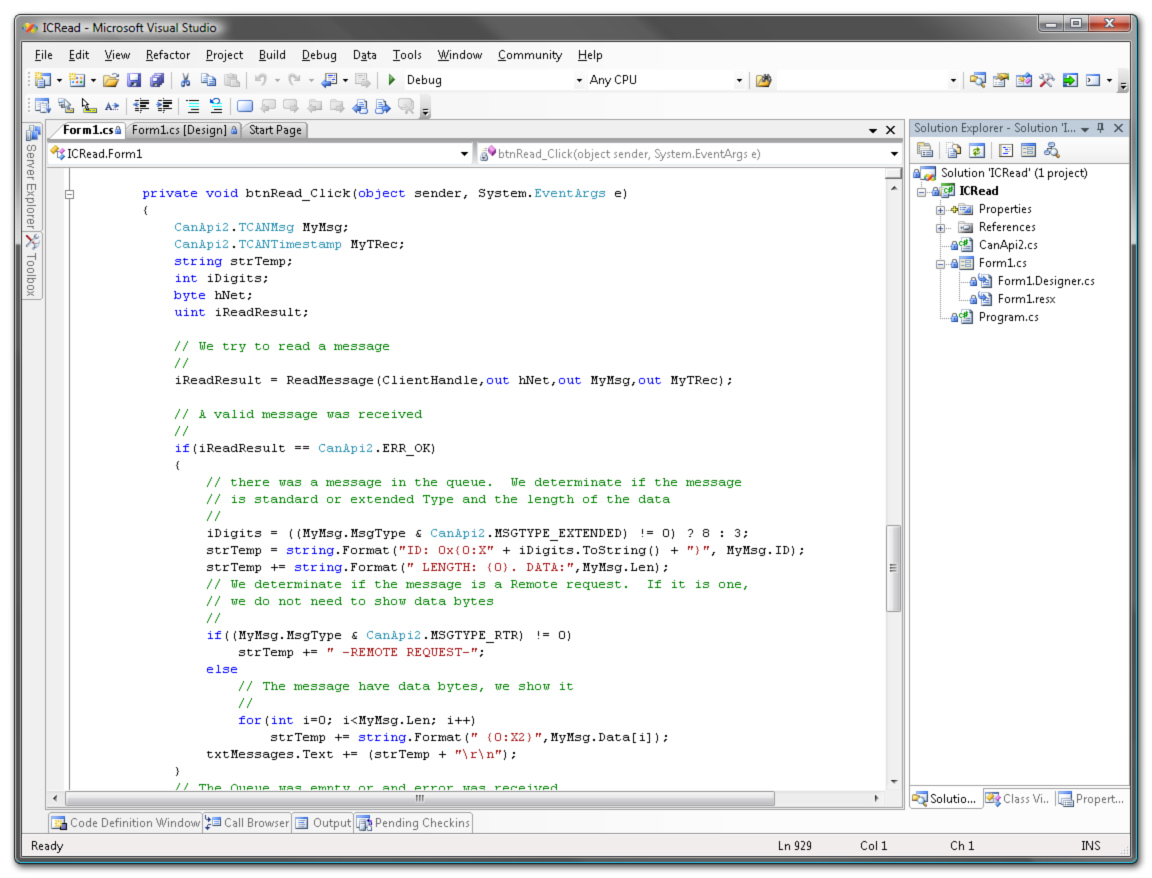Viewport: 1152px width, 878px height.
Task: Click the Cut scissors icon
Action: pyautogui.click(x=185, y=80)
